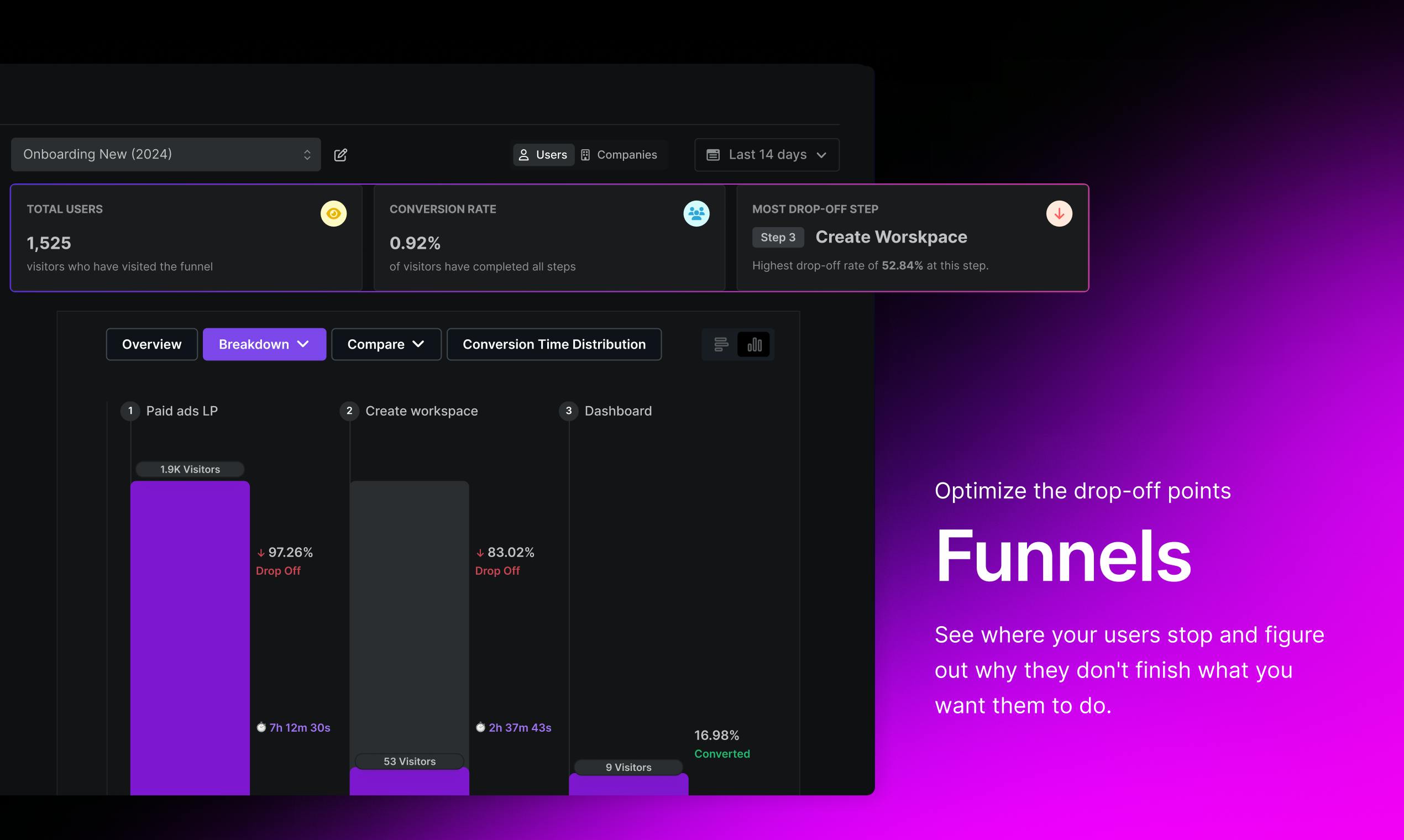The width and height of the screenshot is (1404, 840).
Task: Click the Create workspace step label
Action: click(x=421, y=411)
